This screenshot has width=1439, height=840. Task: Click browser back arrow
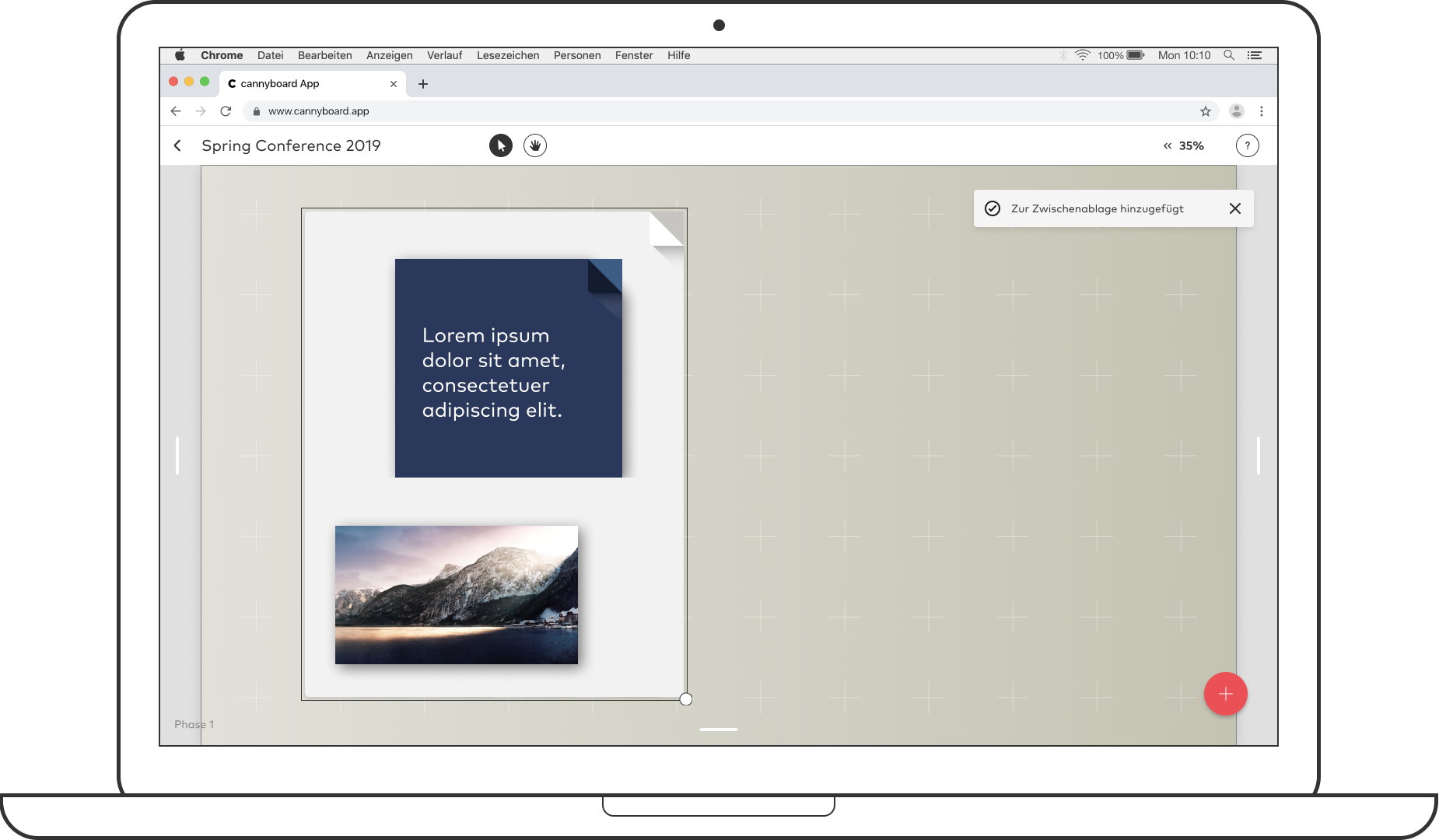(176, 111)
